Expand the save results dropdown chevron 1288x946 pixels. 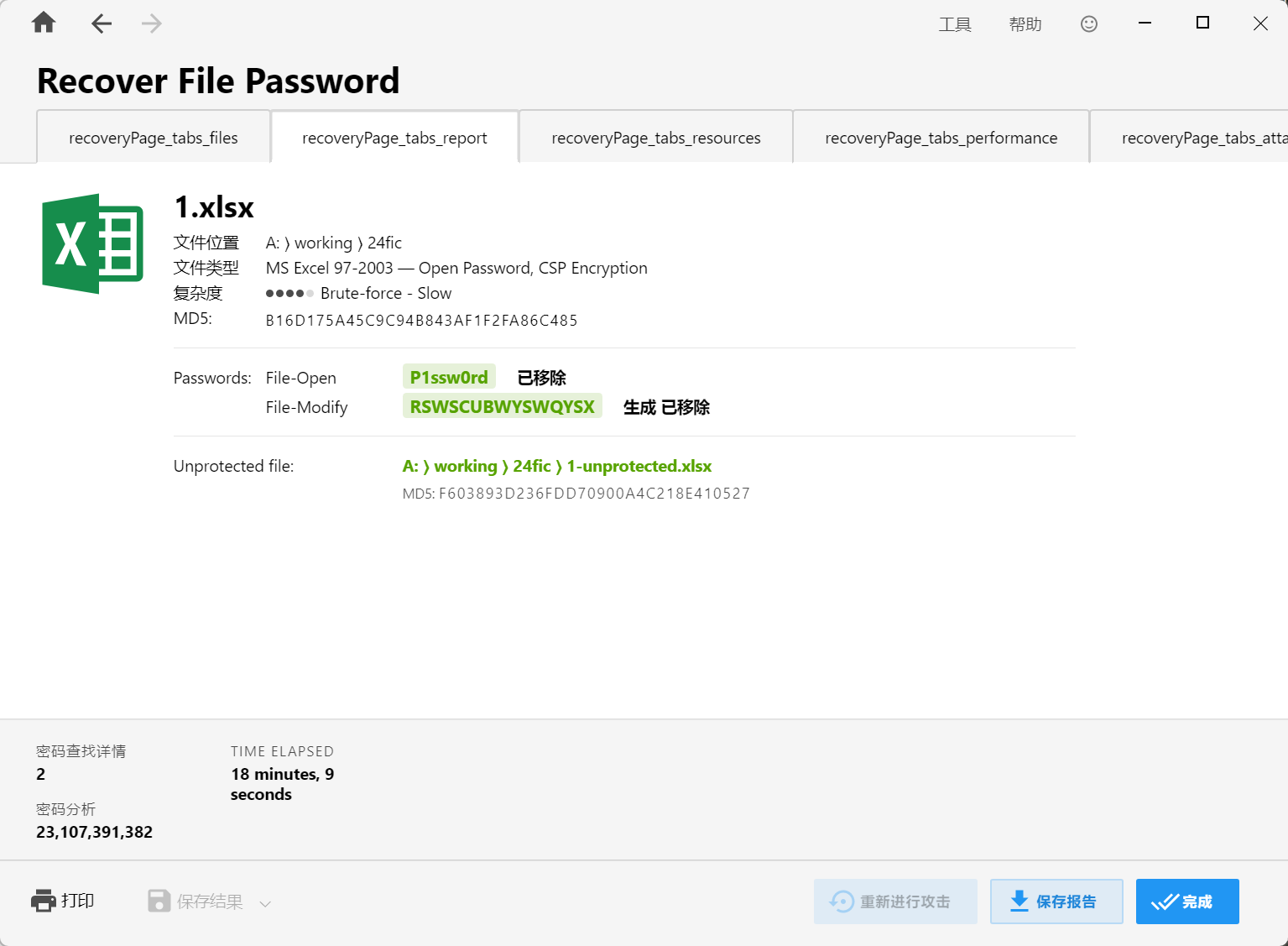point(265,904)
